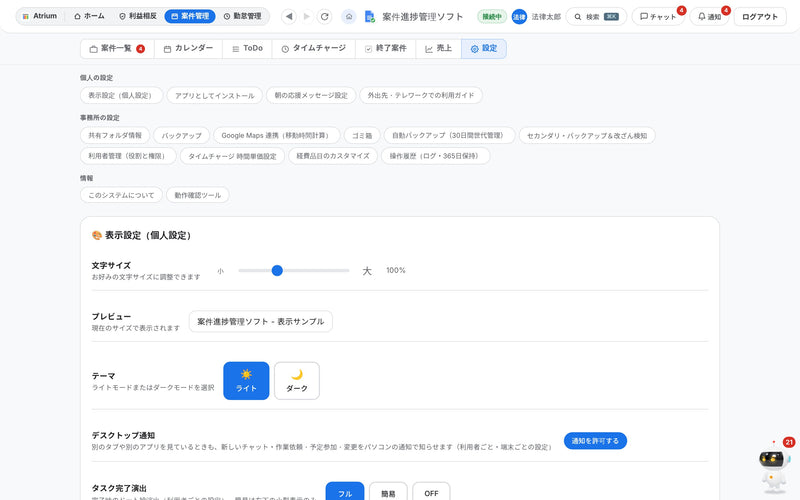
Task: Open the ゴミ箱 chip
Action: (362, 135)
